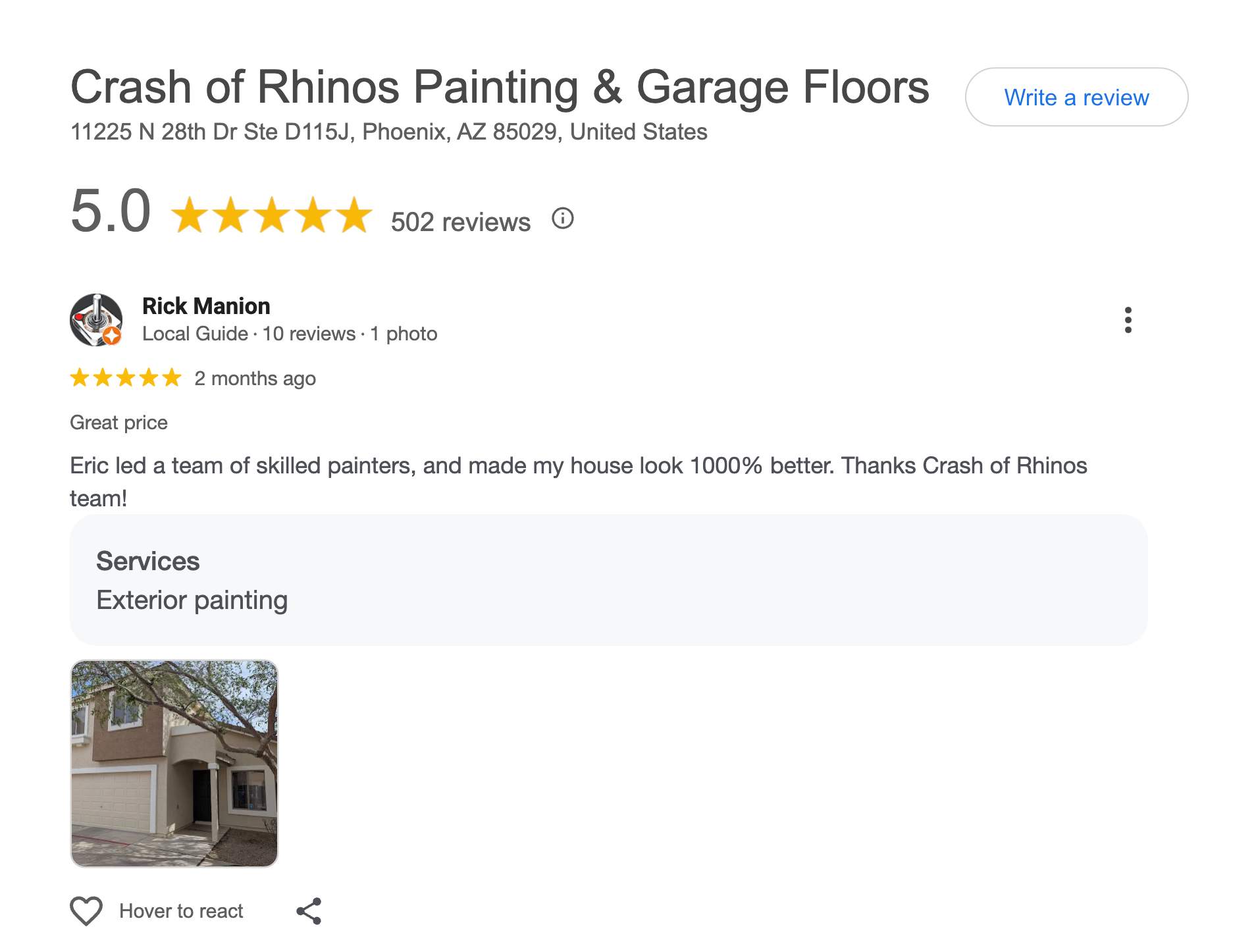Open the three-dot menu on Rick's review
1256x952 pixels.
(x=1128, y=321)
